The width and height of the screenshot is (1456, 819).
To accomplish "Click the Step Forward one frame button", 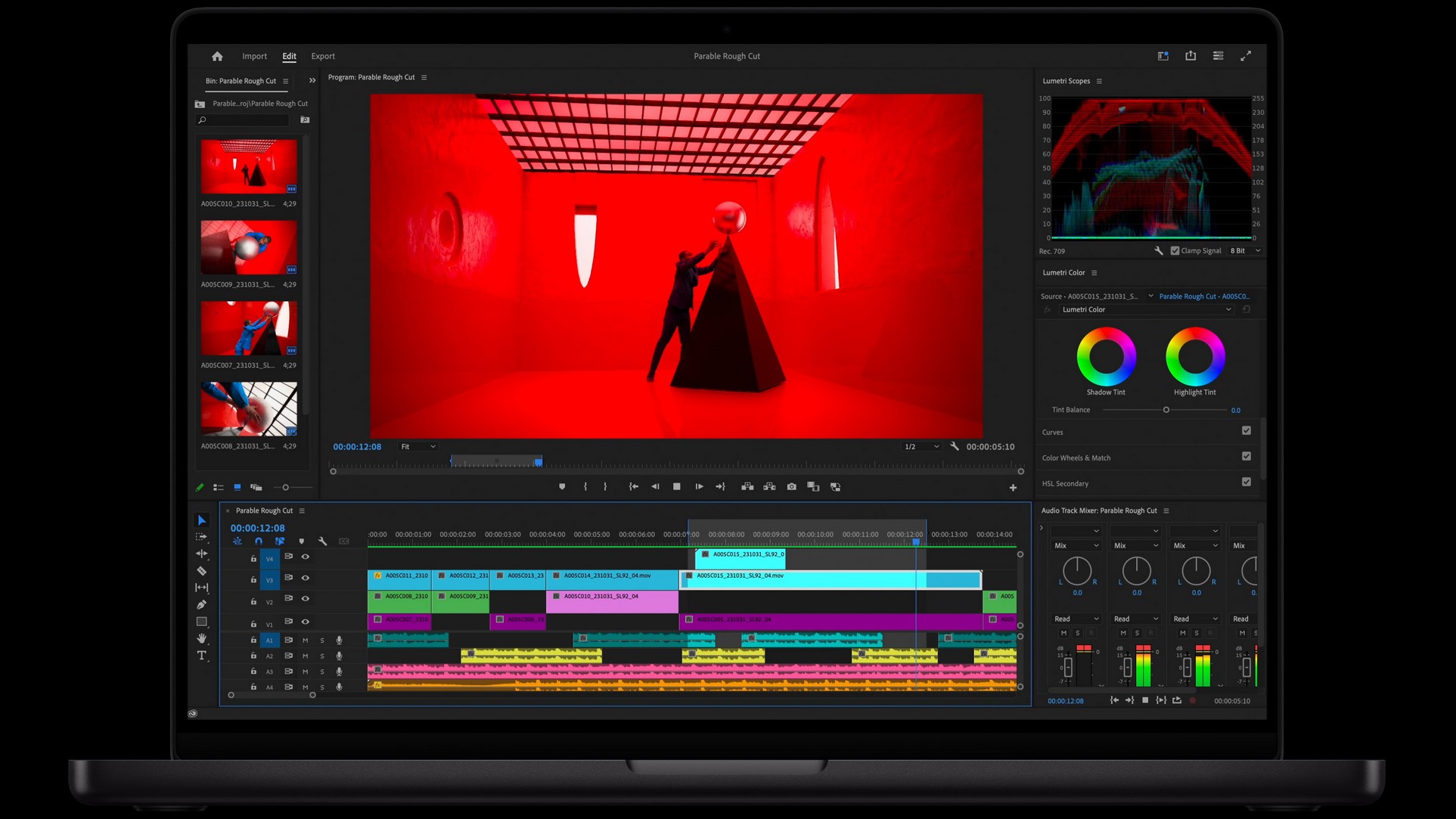I will pyautogui.click(x=699, y=487).
